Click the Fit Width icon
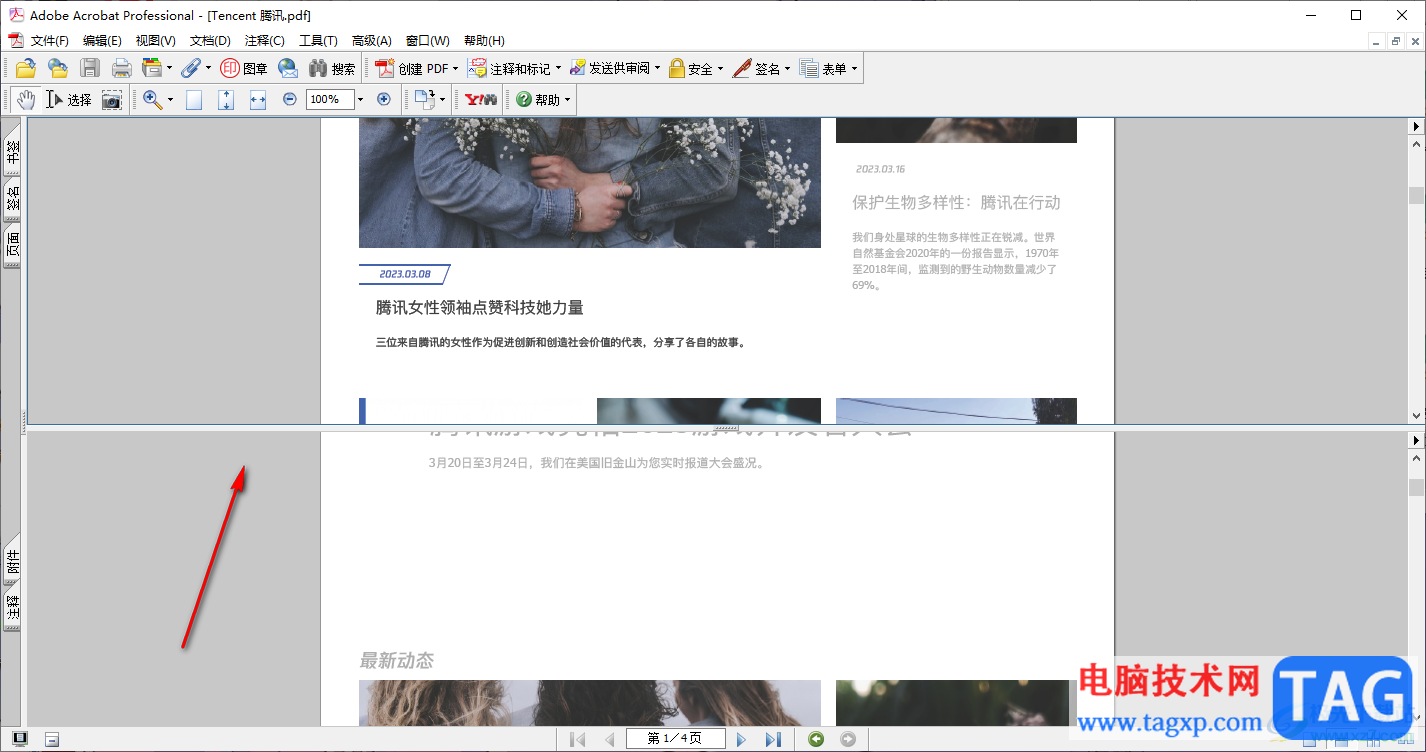Image resolution: width=1426 pixels, height=752 pixels. pos(258,100)
